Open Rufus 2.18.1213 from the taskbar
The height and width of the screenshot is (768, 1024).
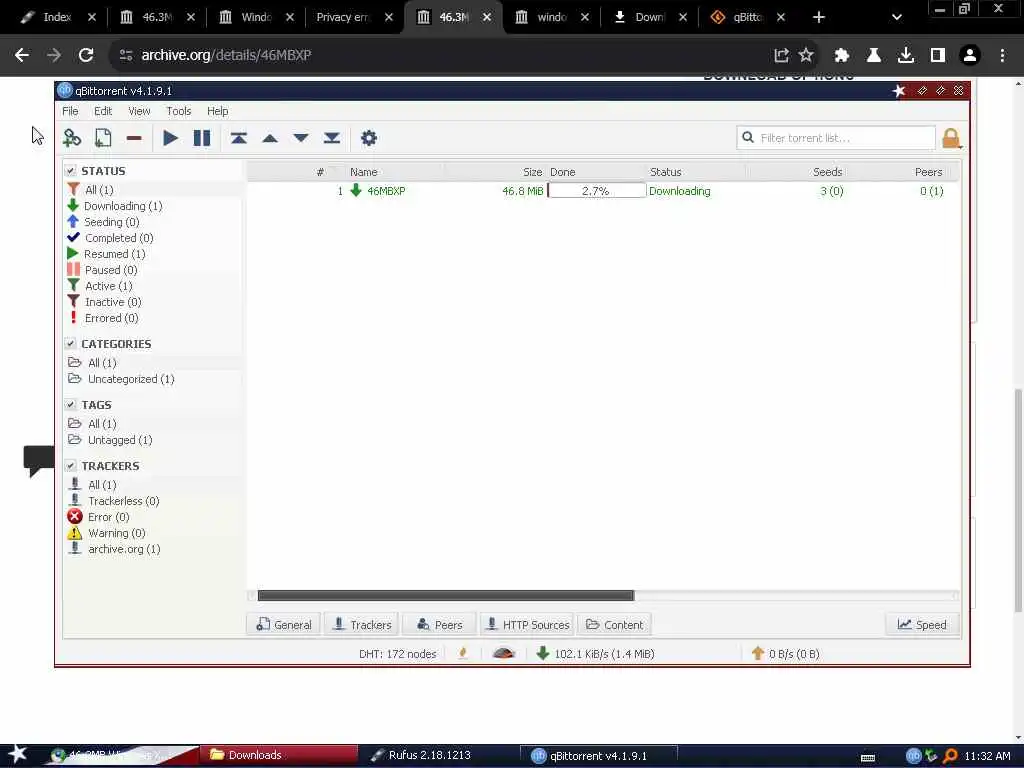tap(430, 755)
